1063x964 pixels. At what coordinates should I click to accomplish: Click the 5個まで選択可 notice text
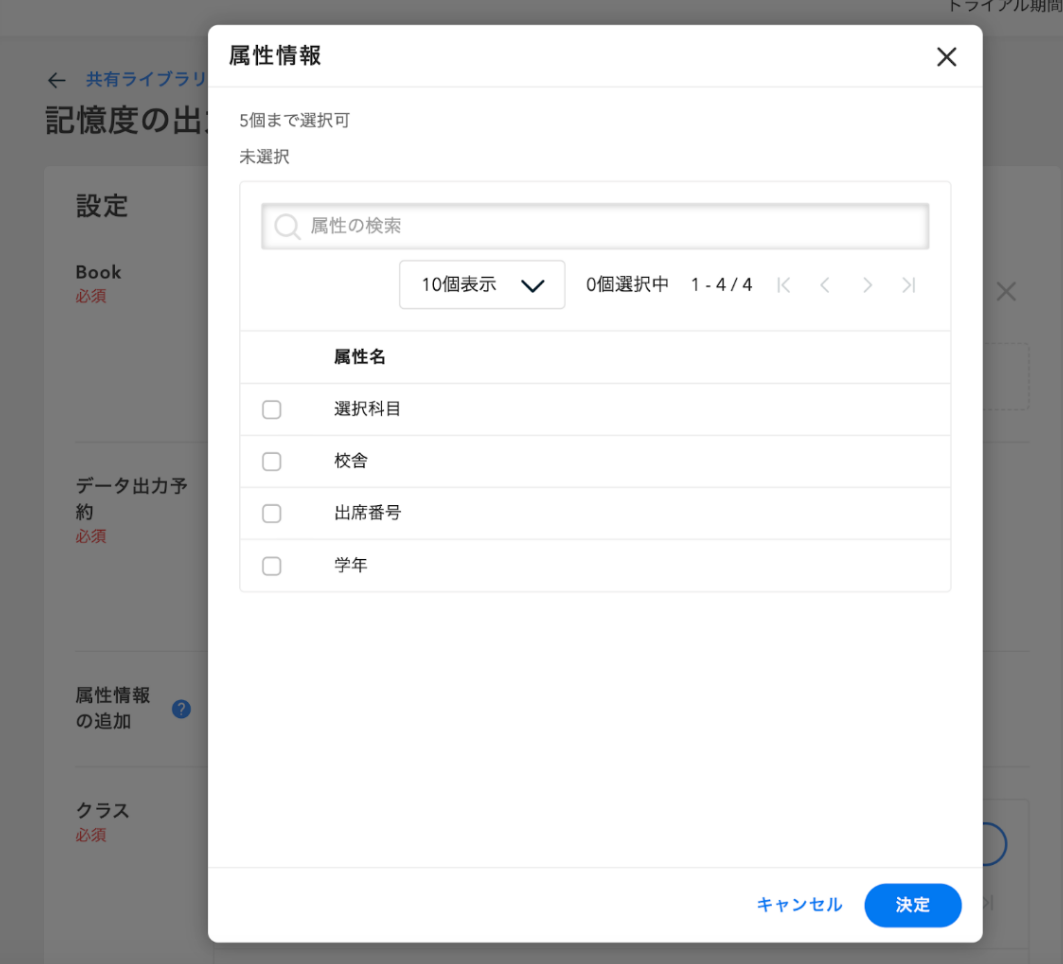click(294, 121)
